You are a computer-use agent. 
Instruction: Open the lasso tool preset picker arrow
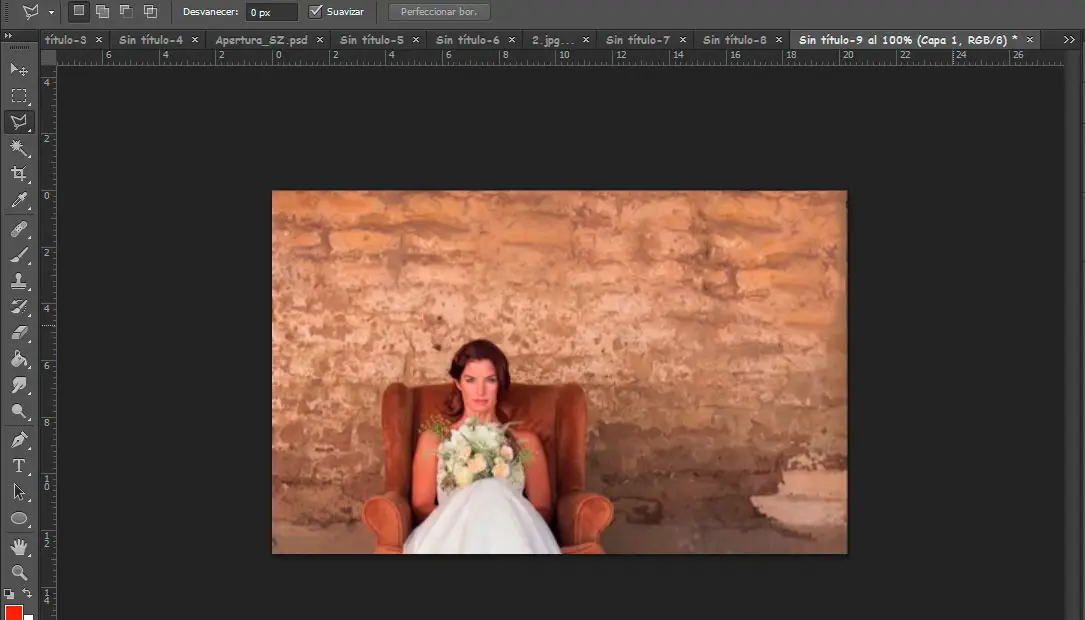[x=51, y=12]
